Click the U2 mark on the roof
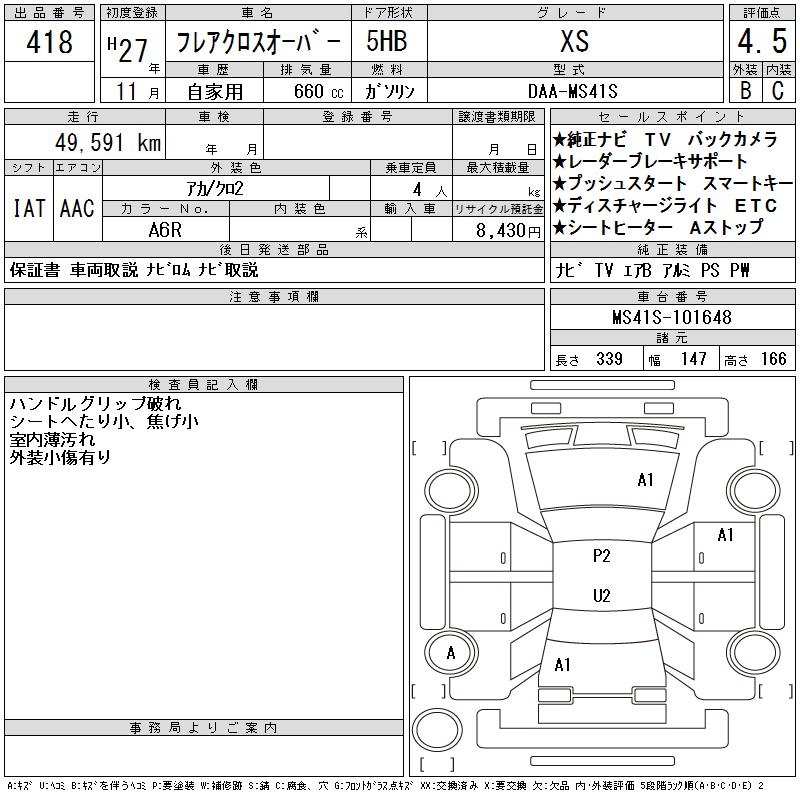The width and height of the screenshot is (800, 800). [x=602, y=595]
